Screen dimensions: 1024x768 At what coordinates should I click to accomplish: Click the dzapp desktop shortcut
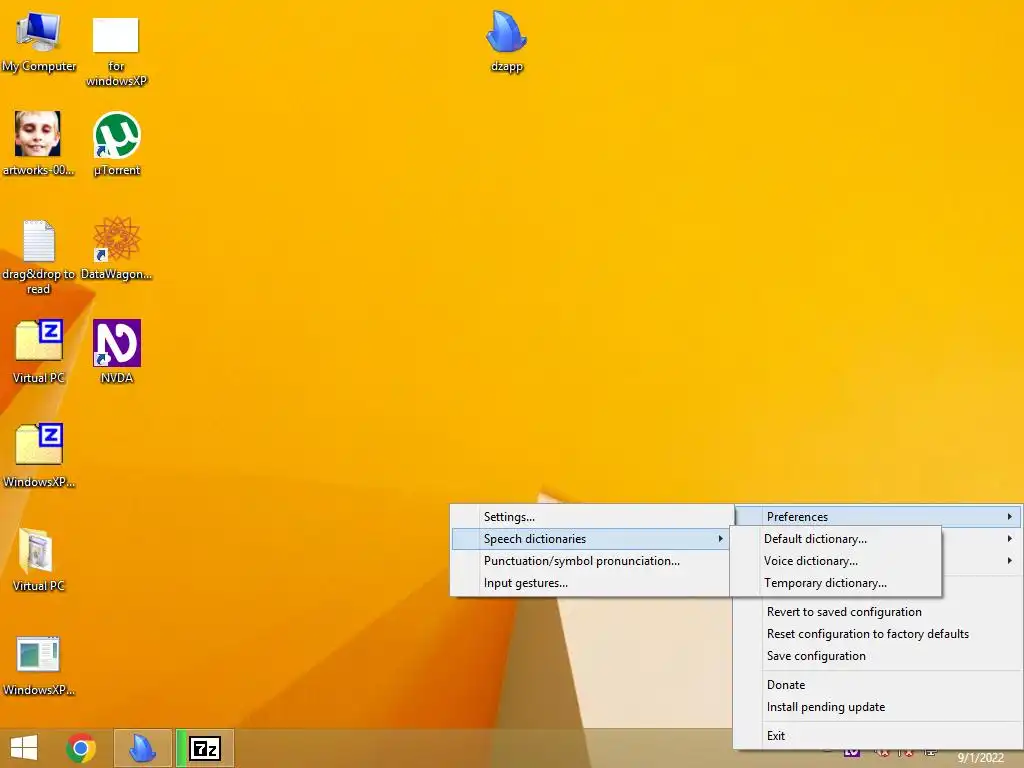507,41
